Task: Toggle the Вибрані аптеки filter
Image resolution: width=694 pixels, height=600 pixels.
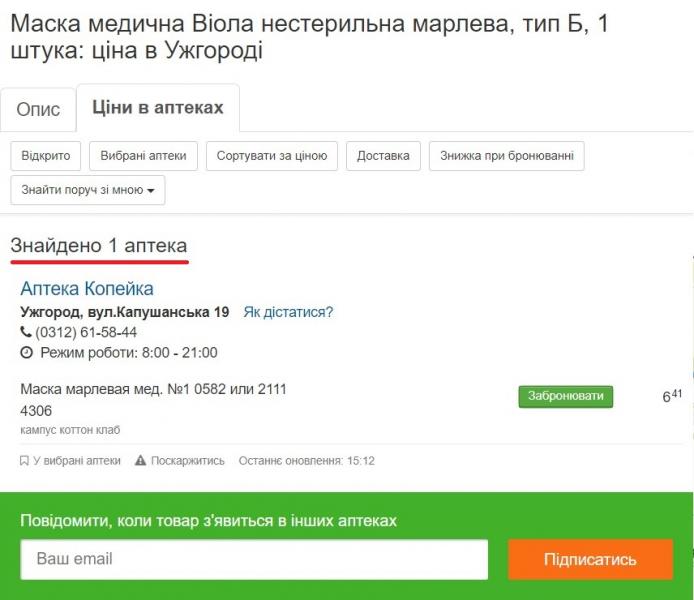Action: point(143,156)
